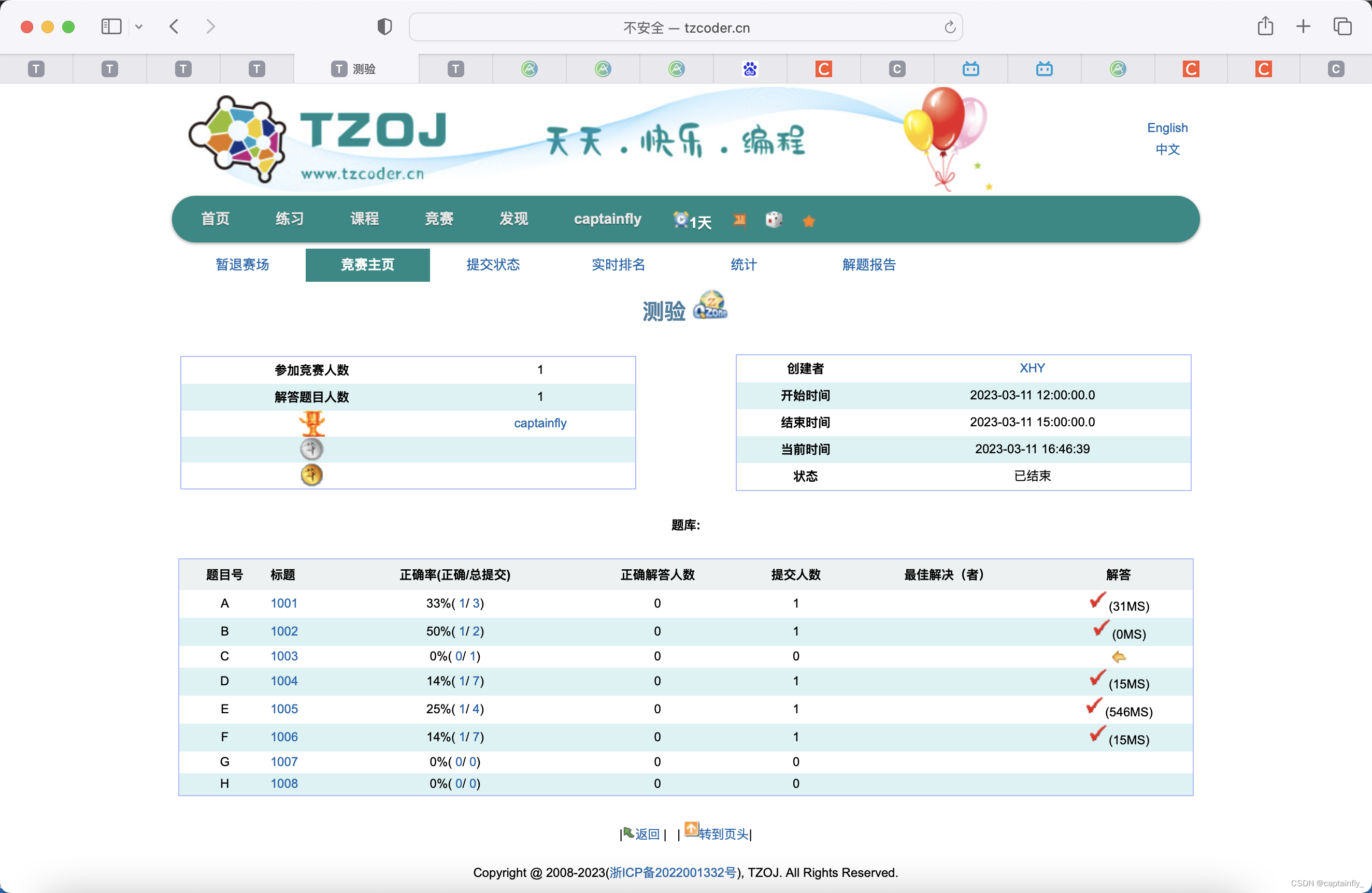Image resolution: width=1372 pixels, height=893 pixels.
Task: Click the orange star icon in navigation bar
Action: coord(809,221)
